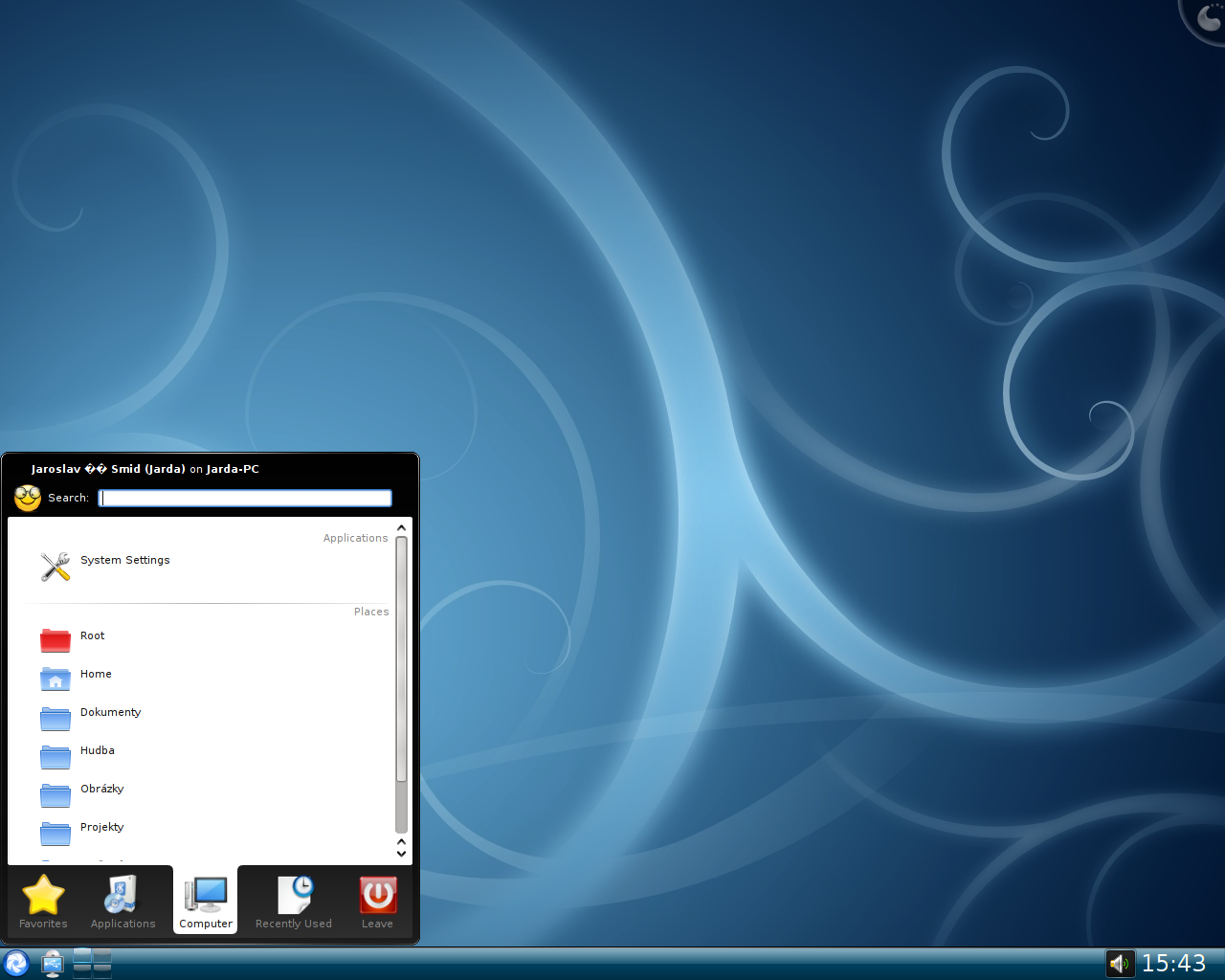Screen dimensions: 1225x980
Task: Switch to the second virtual desktop in pager
Action: coord(102,956)
